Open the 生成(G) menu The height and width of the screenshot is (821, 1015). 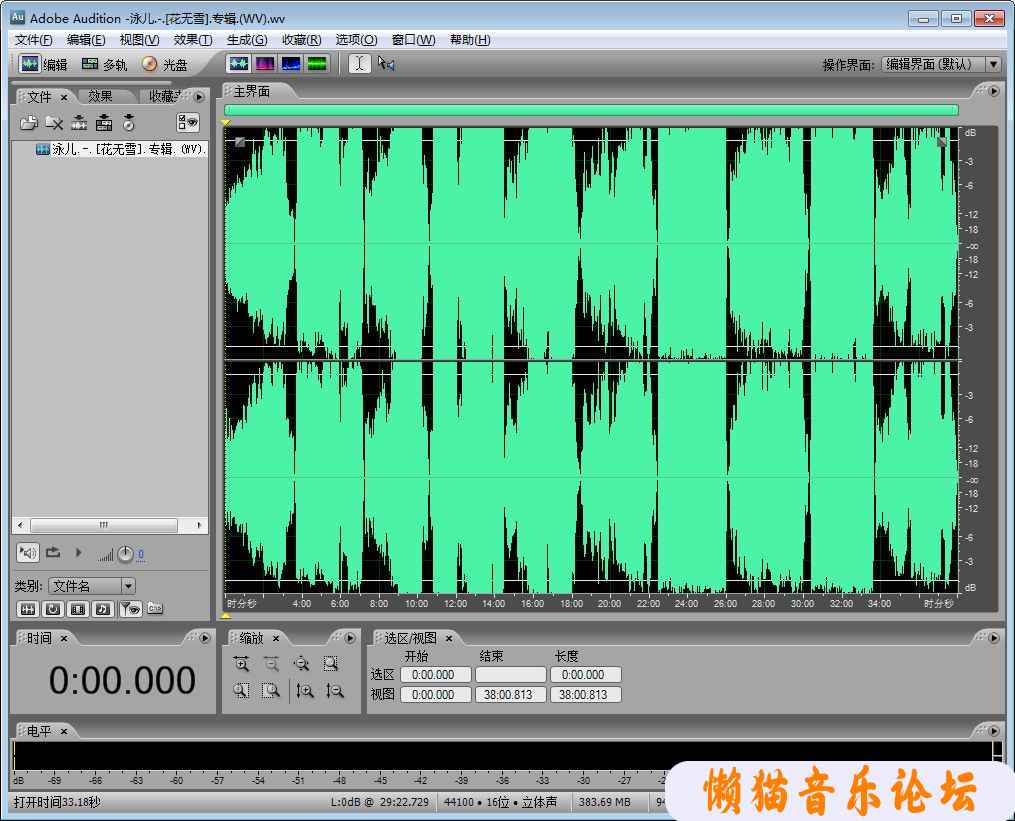click(247, 40)
